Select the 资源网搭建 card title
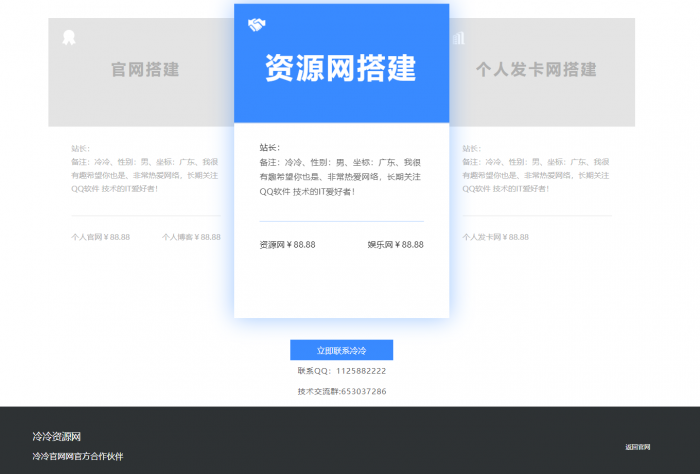This screenshot has width=700, height=474. tap(341, 68)
